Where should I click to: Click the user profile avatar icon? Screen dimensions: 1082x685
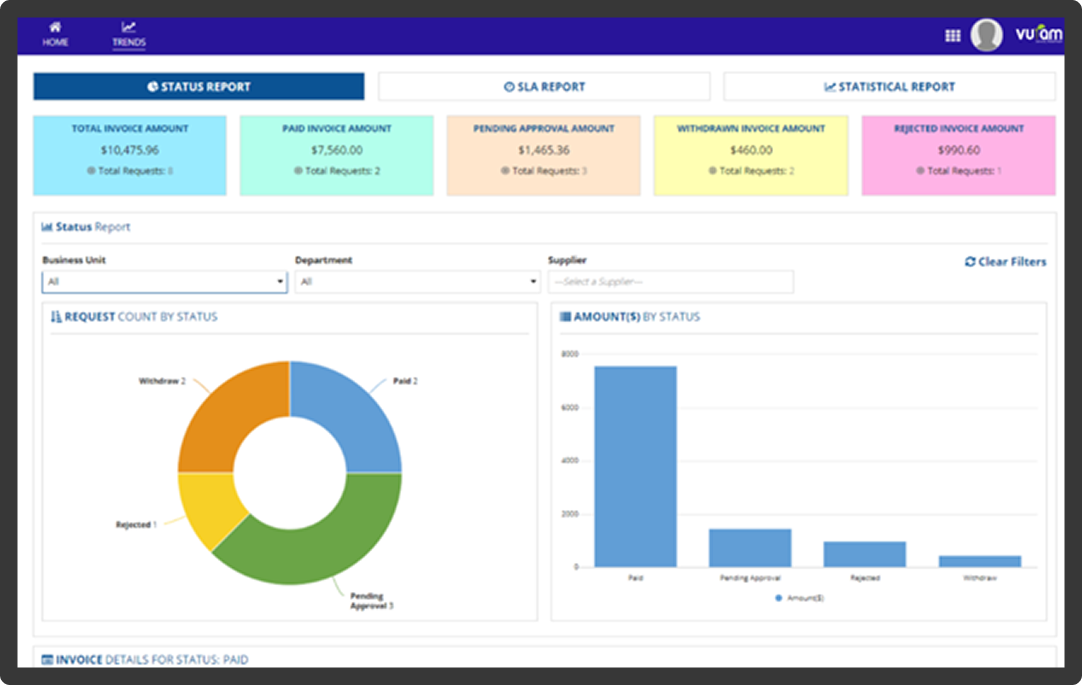985,35
